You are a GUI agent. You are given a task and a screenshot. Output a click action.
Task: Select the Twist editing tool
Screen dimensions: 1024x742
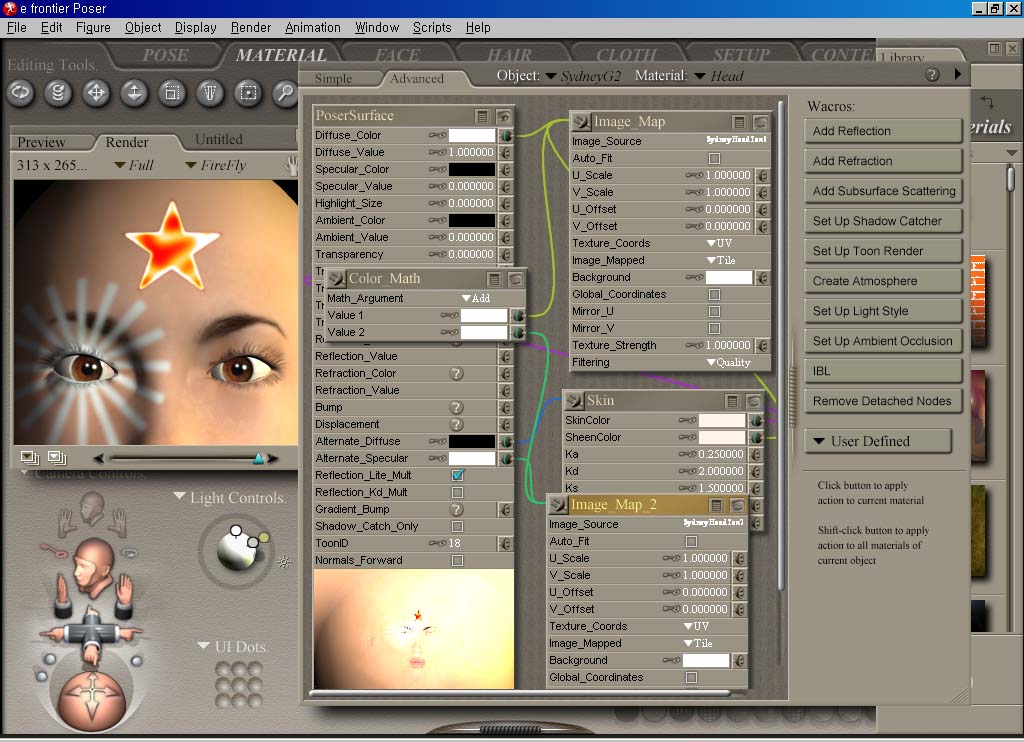click(x=58, y=93)
